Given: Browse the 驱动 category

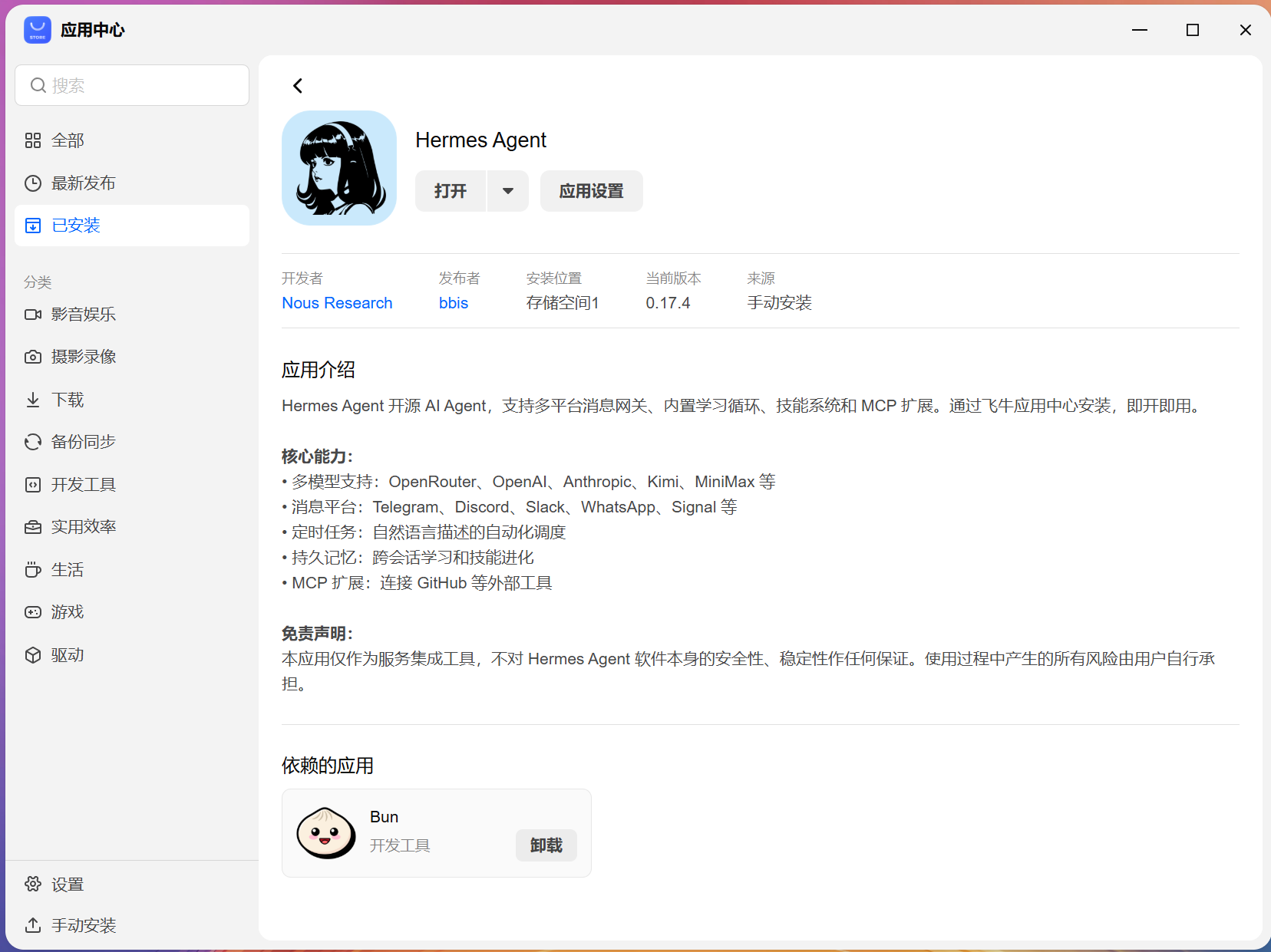Looking at the screenshot, I should point(132,655).
